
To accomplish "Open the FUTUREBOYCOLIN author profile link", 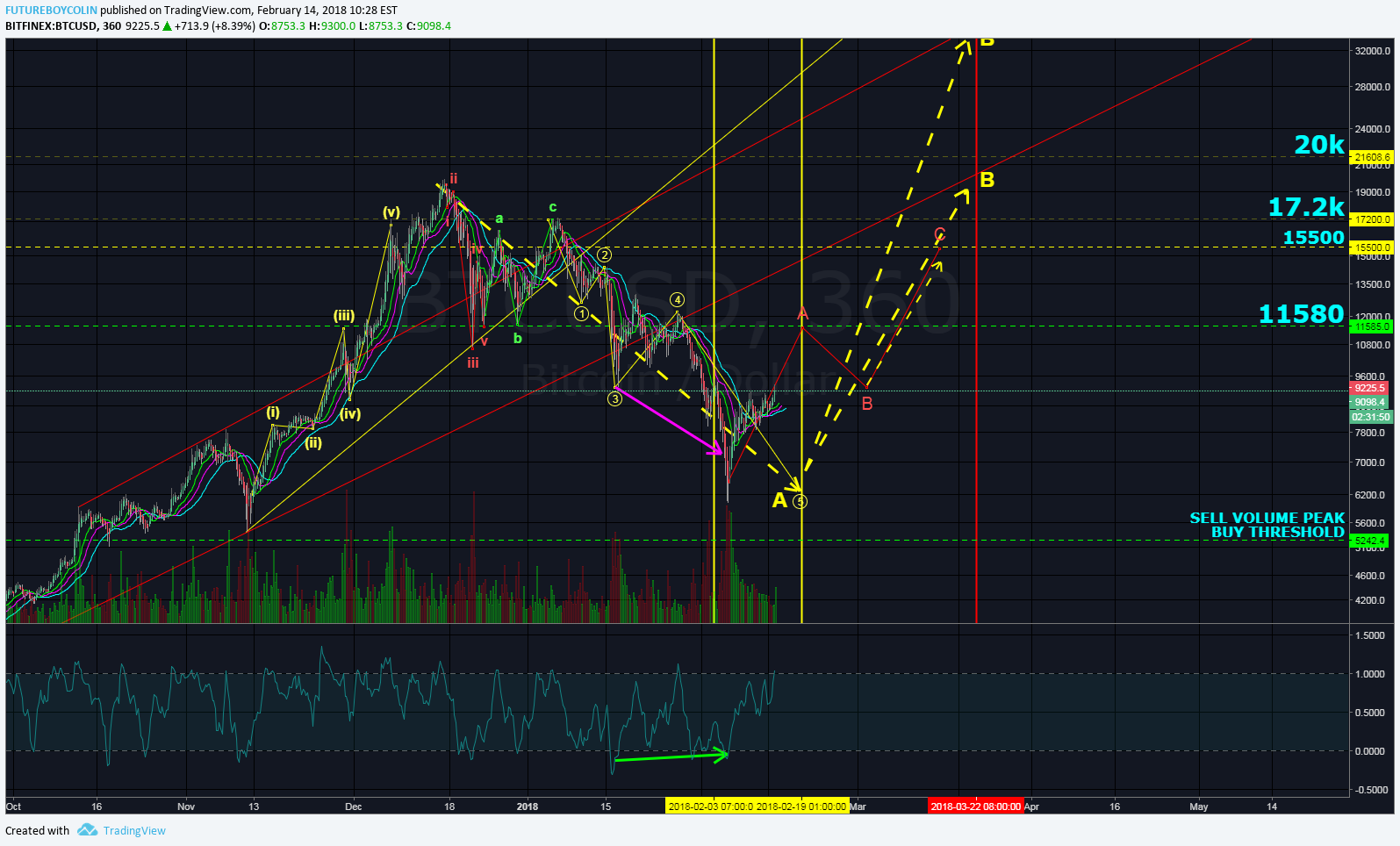I will point(51,11).
